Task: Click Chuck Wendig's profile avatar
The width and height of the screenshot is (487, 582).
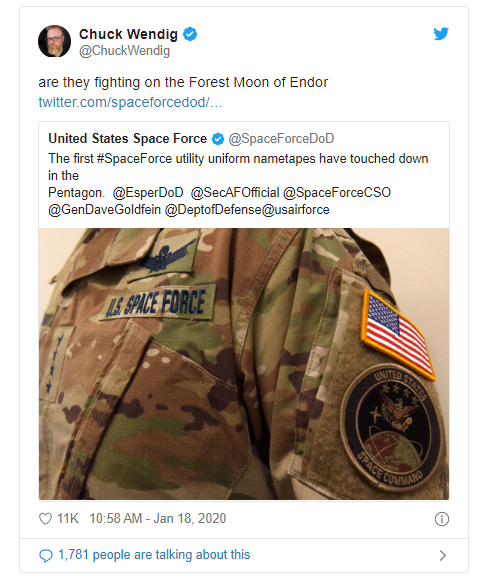Action: pyautogui.click(x=55, y=41)
